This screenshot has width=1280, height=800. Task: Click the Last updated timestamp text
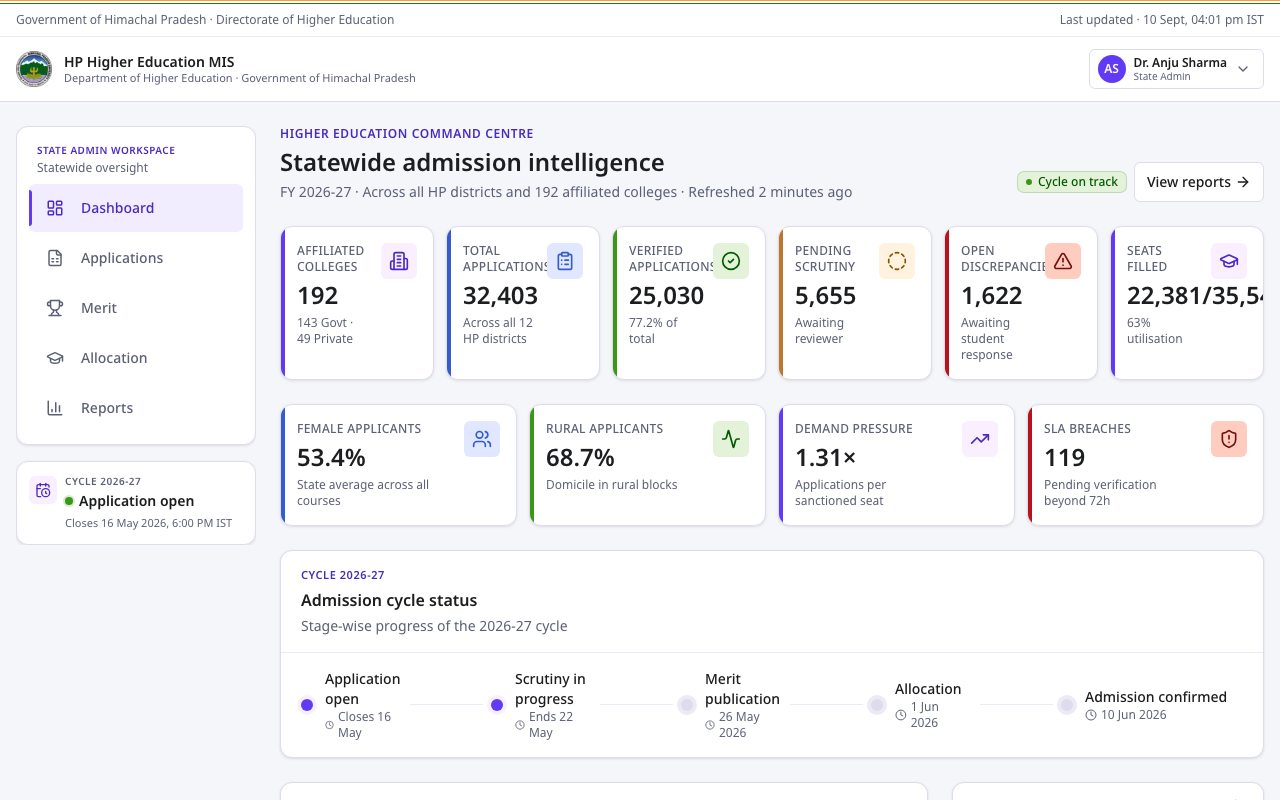click(1161, 20)
